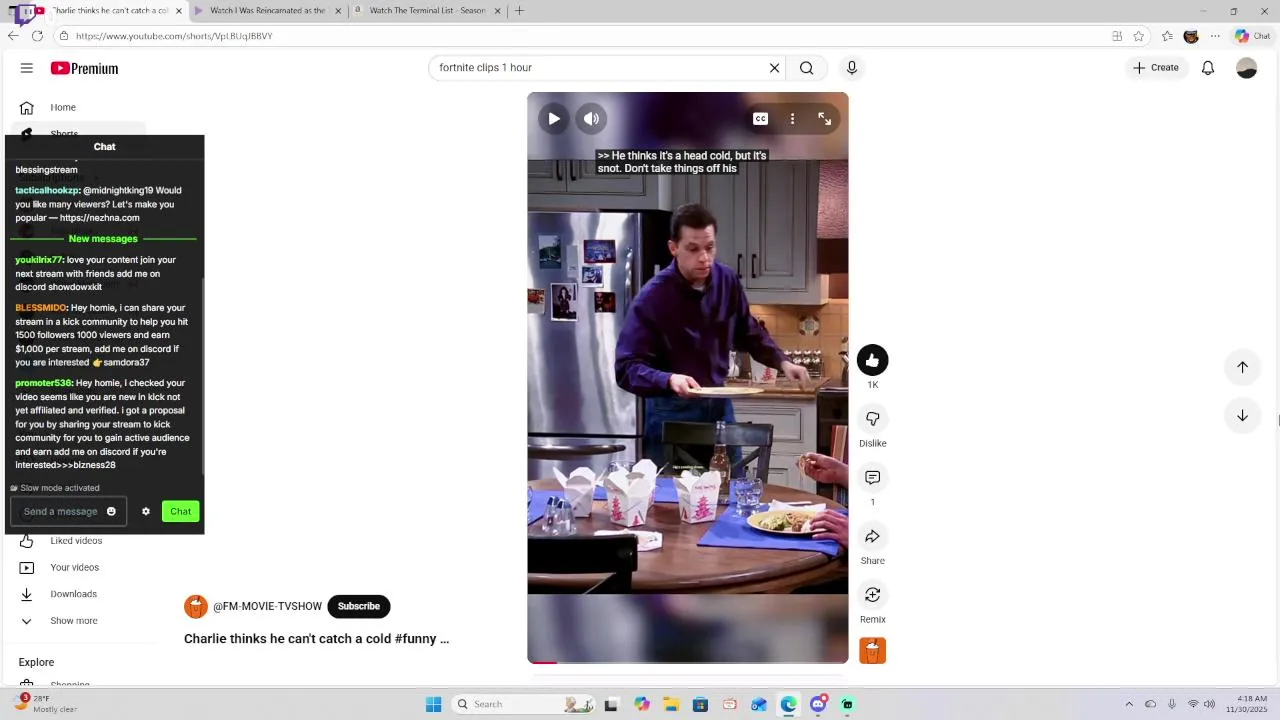Open the Create menu

click(1156, 68)
